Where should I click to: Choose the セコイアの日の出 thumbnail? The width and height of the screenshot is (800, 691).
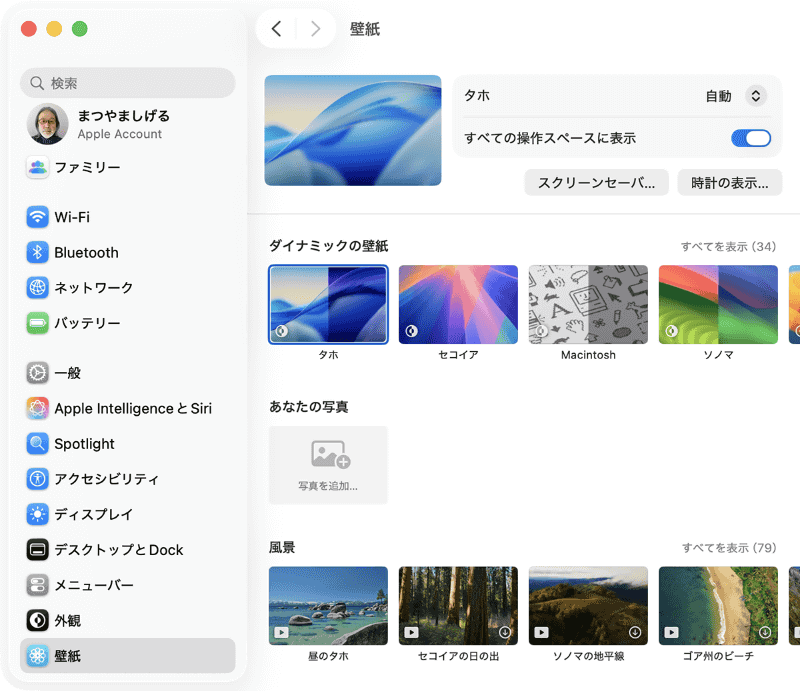pyautogui.click(x=458, y=606)
